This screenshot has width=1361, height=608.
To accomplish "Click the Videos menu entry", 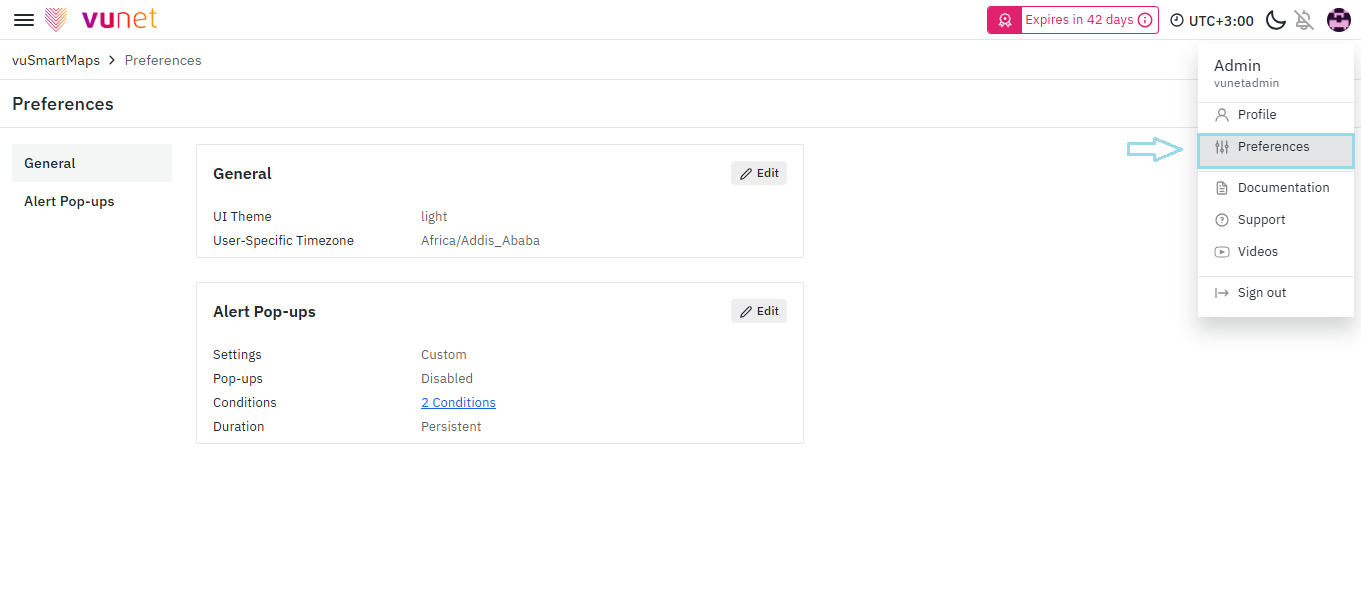I will [x=1257, y=252].
